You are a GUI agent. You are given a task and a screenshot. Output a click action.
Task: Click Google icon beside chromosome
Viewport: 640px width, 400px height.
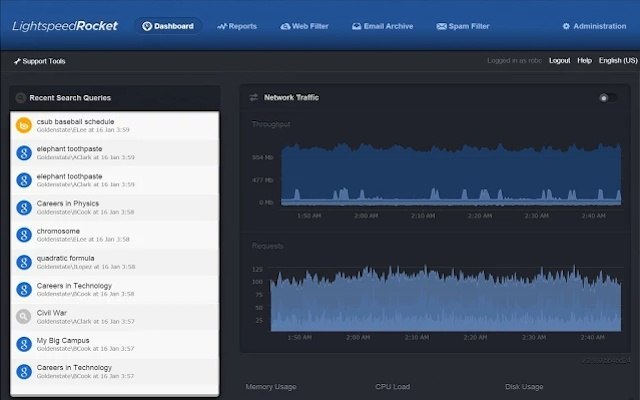[24, 235]
